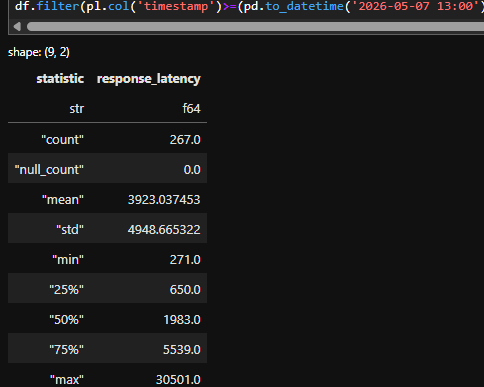Click the "mean" row label
Viewport: 484px width, 387px height.
pyautogui.click(x=63, y=200)
